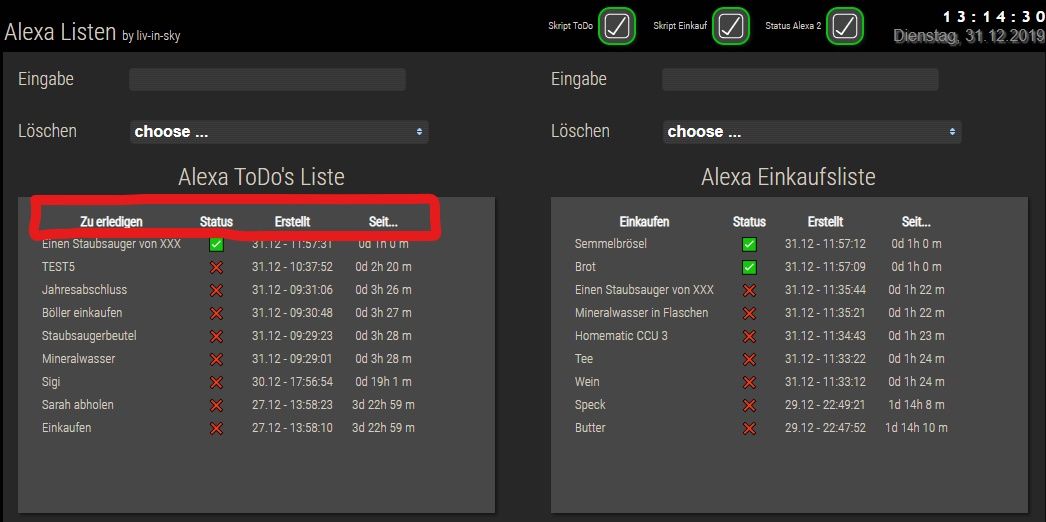Click red X status for Butter
This screenshot has height=522, width=1046.
pyautogui.click(x=749, y=429)
